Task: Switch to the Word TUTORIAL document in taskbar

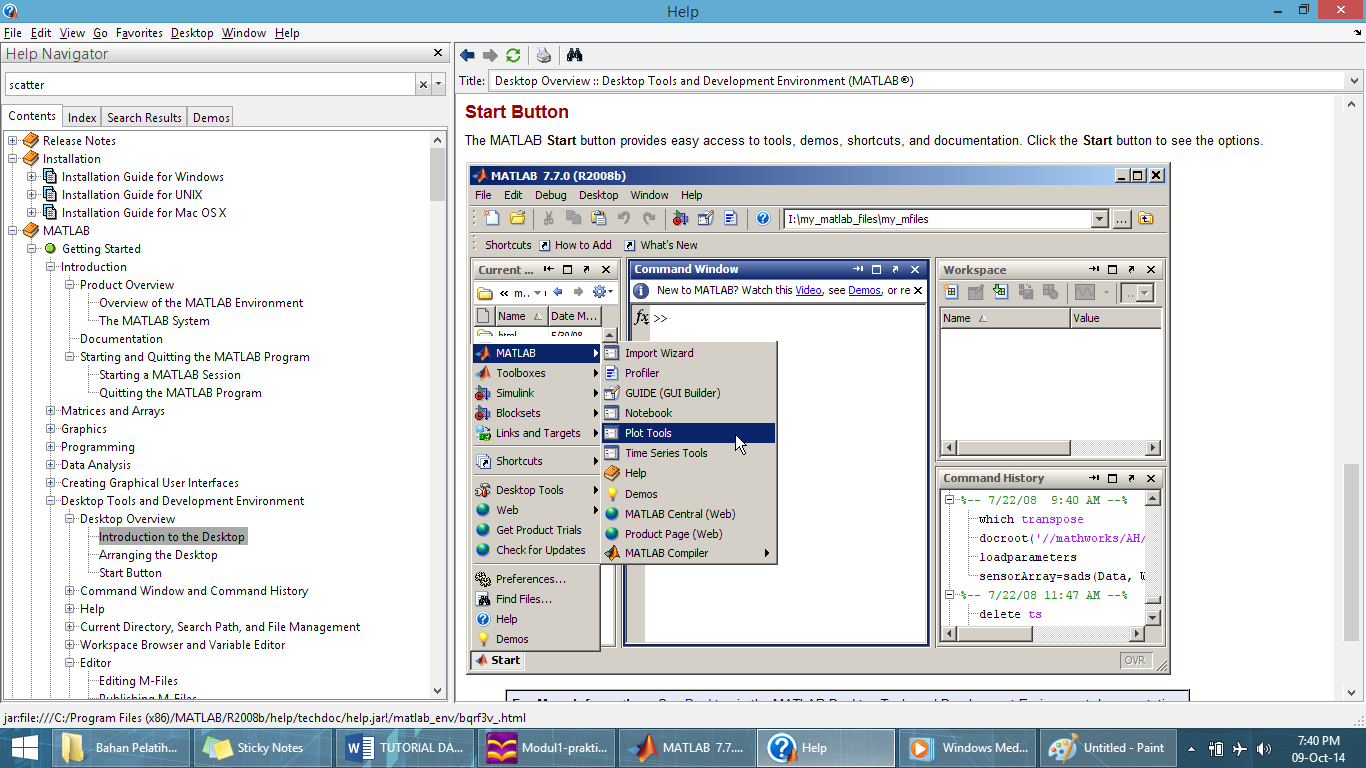Action: (405, 748)
